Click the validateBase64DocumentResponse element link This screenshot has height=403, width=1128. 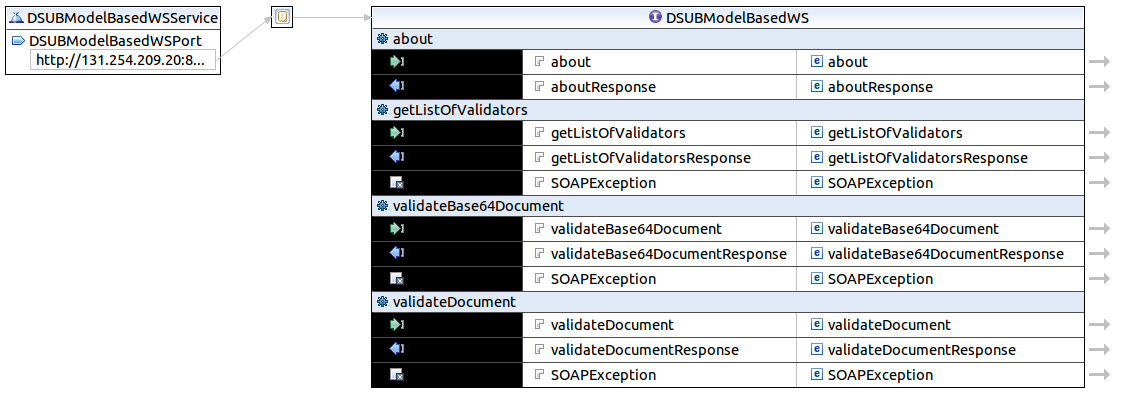[945, 254]
